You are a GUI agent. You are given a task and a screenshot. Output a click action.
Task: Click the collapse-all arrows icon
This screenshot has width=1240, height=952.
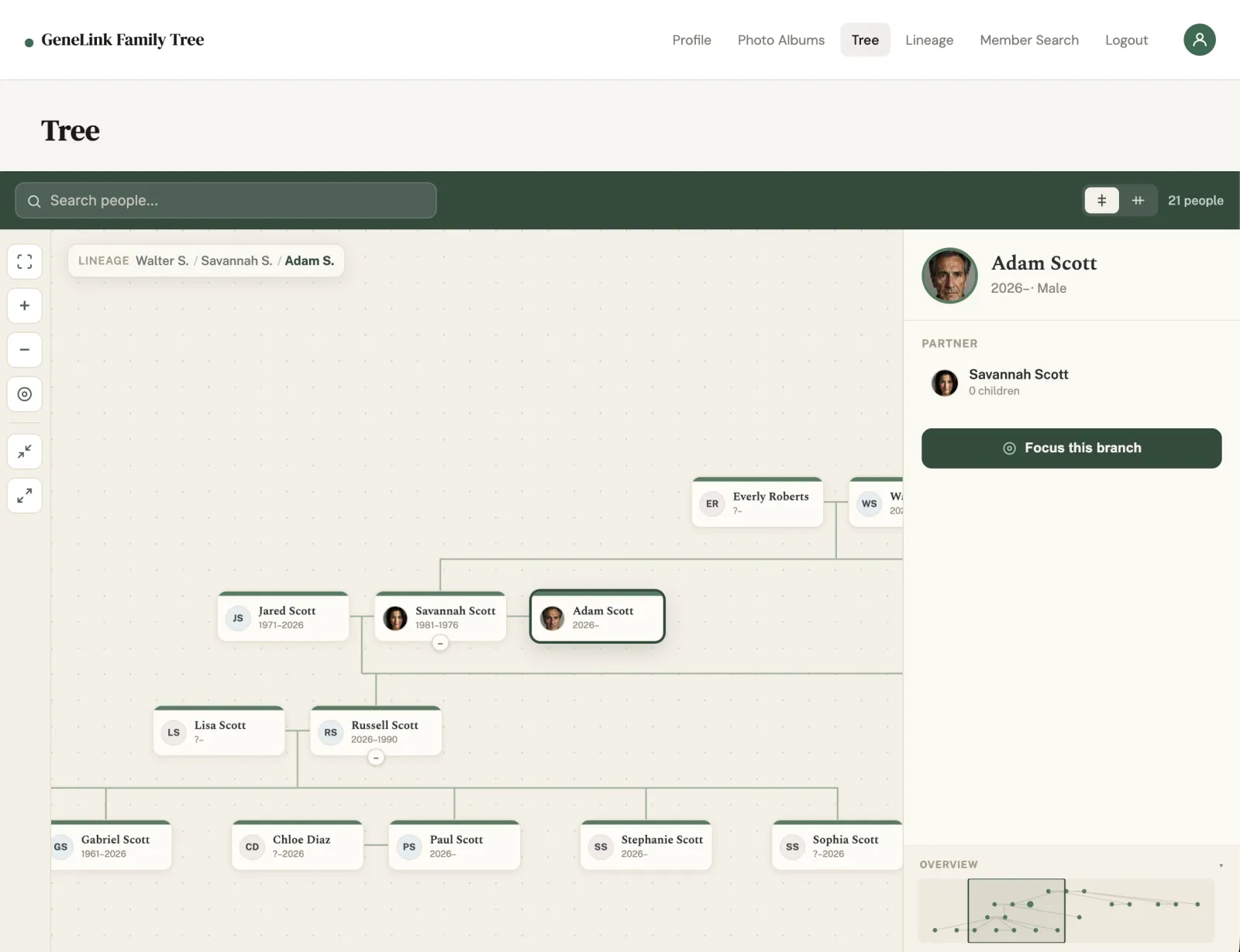pos(25,452)
